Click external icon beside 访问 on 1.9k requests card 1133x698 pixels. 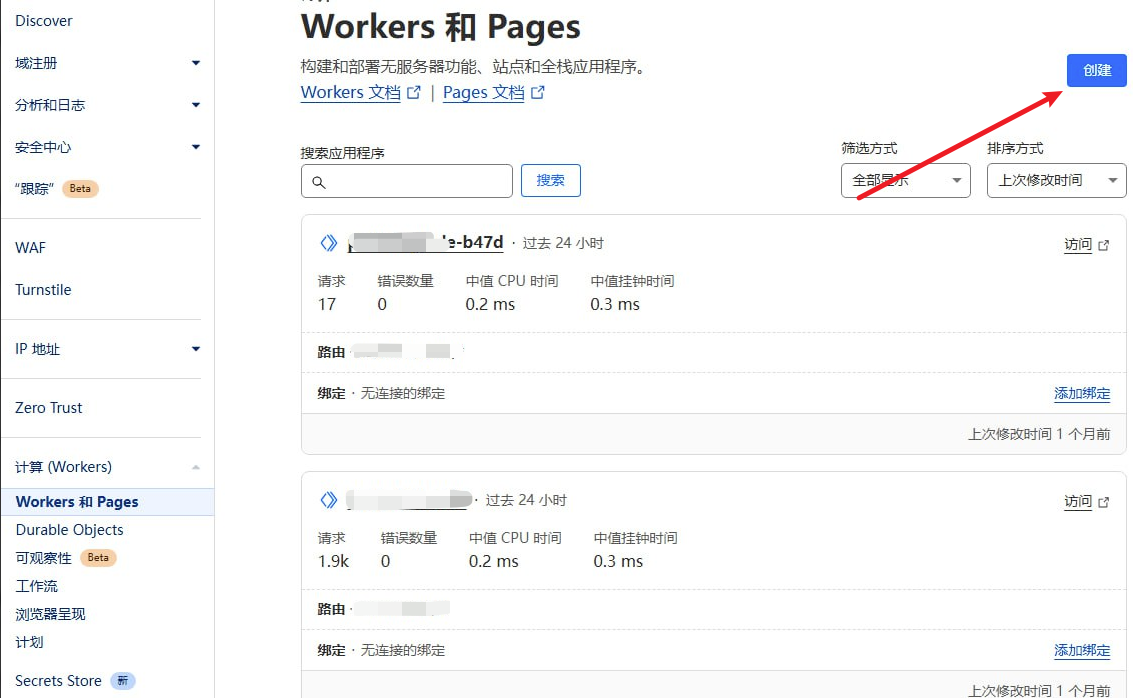[x=1103, y=502]
